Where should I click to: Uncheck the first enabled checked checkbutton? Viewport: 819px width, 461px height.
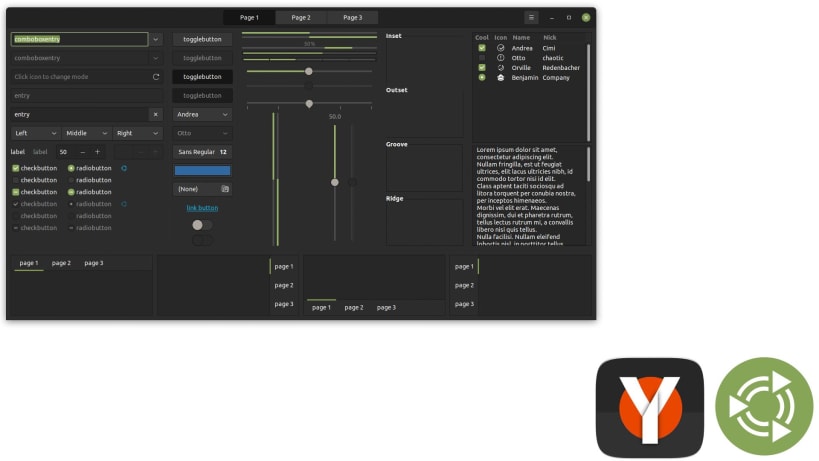pos(34,168)
